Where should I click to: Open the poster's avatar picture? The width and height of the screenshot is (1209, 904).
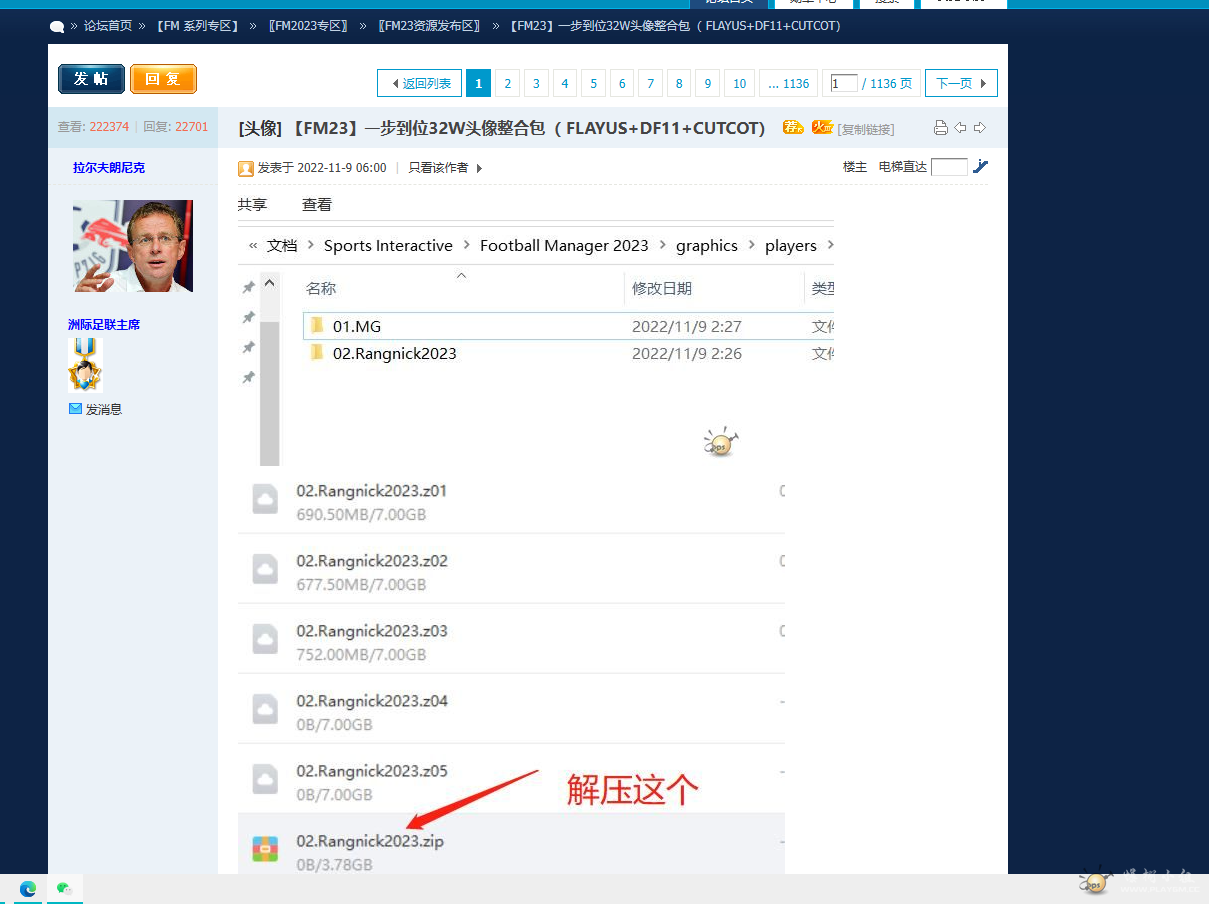pos(133,246)
